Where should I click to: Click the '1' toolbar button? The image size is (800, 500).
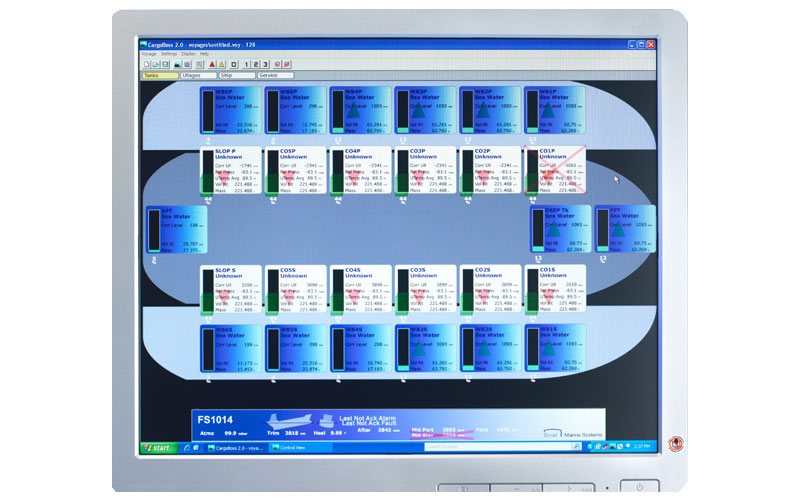click(x=246, y=64)
